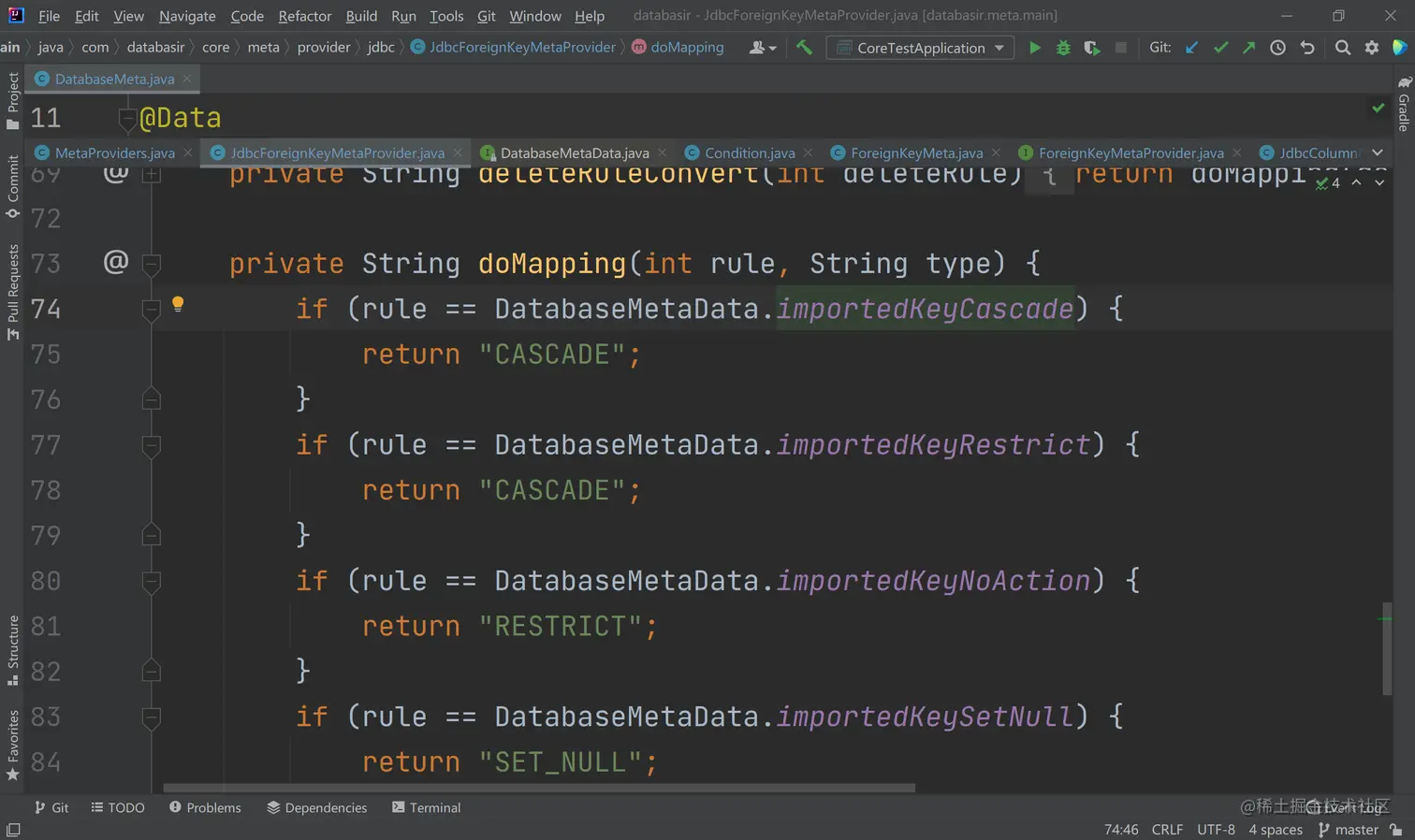1415x840 pixels.
Task: Open the Refactor menu
Action: coord(304,16)
